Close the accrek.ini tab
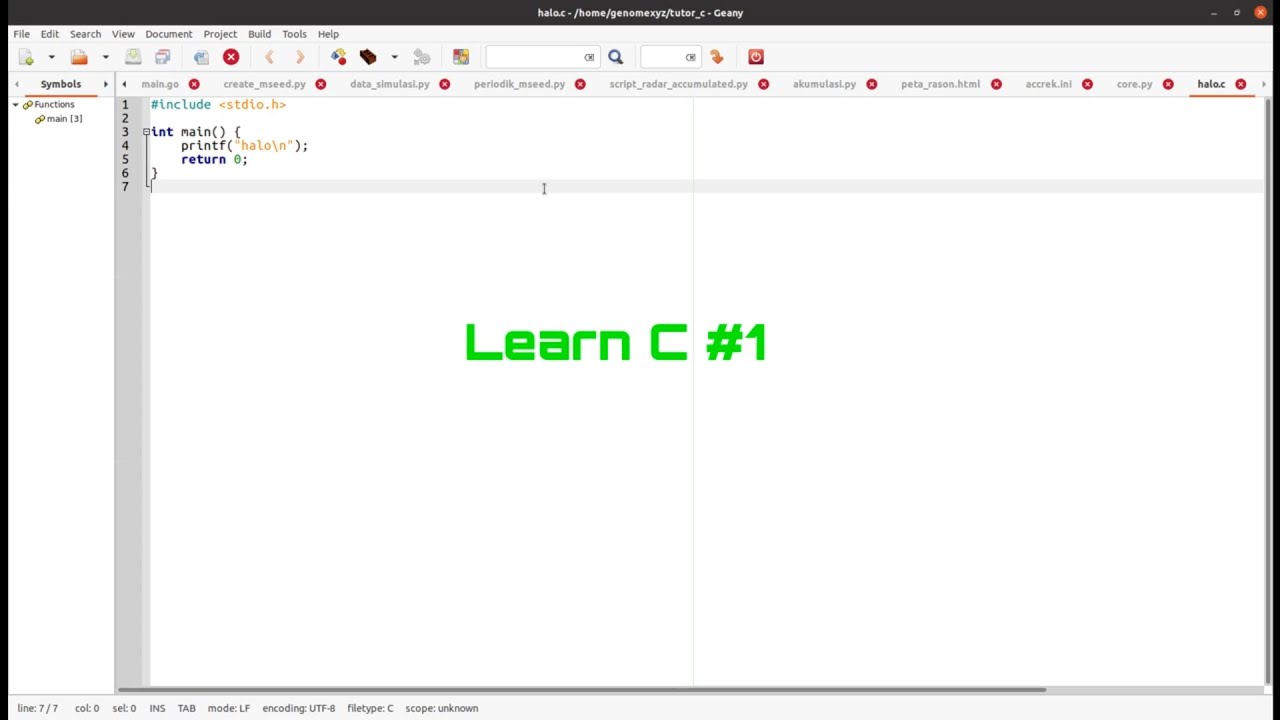The height and width of the screenshot is (720, 1280). pos(1087,84)
